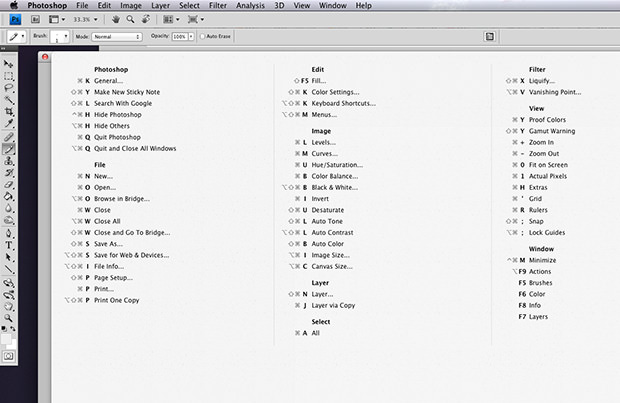Click the 'Keyboard Shortcuts...' entry
Image resolution: width=620 pixels, height=403 pixels.
click(x=344, y=103)
